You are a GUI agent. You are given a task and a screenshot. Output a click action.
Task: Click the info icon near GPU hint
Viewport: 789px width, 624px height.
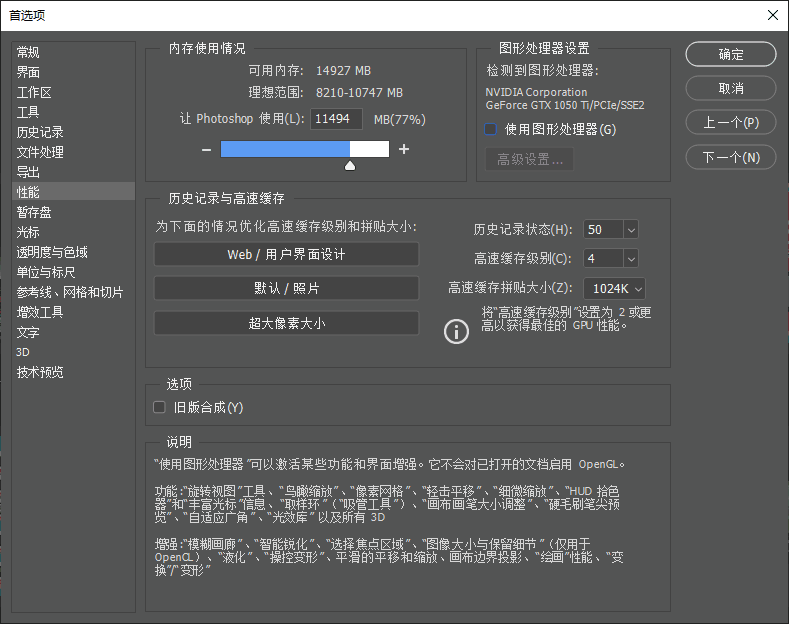[456, 331]
